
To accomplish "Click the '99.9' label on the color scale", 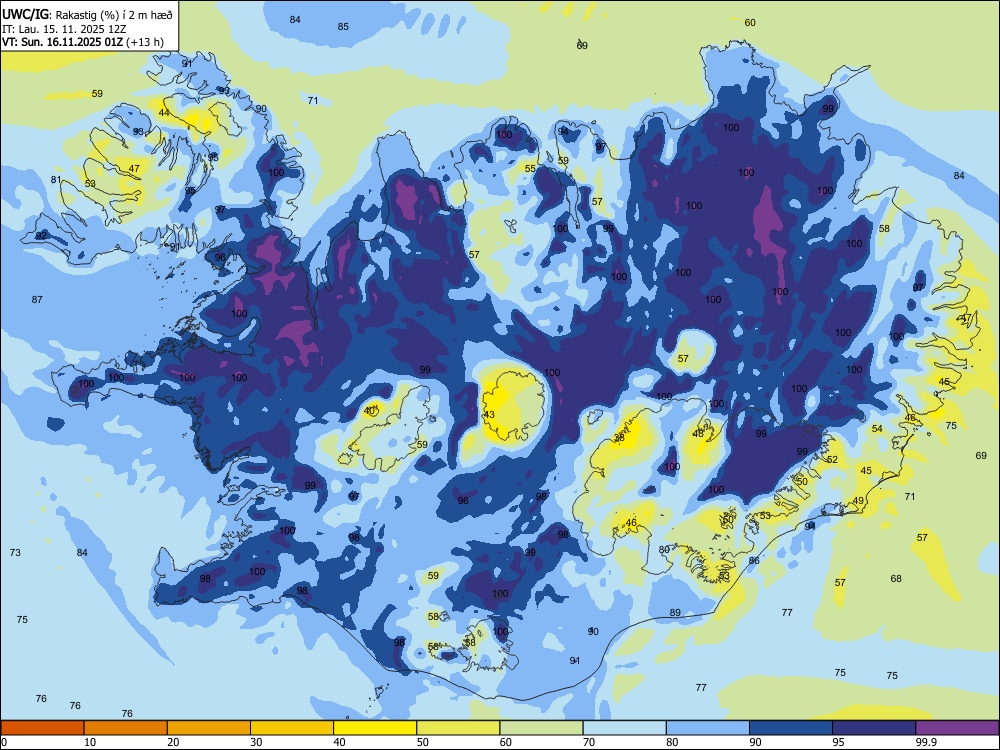I will (x=925, y=742).
